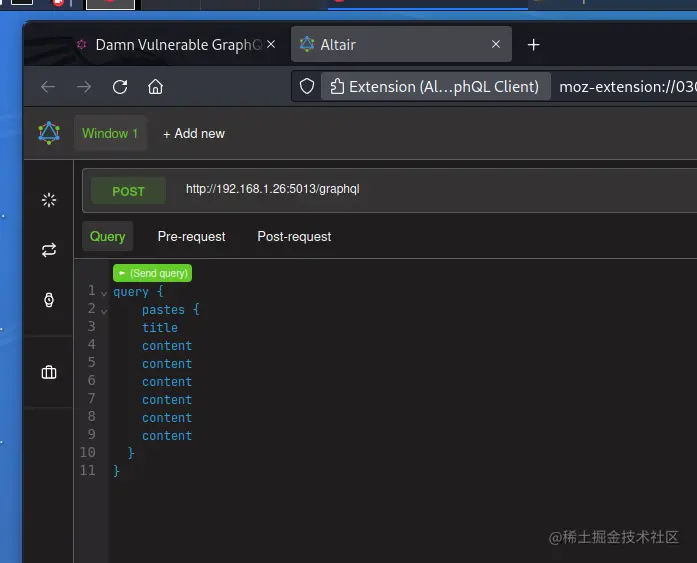Image resolution: width=697 pixels, height=563 pixels.
Task: Click 'content' on line 4
Action: point(167,345)
